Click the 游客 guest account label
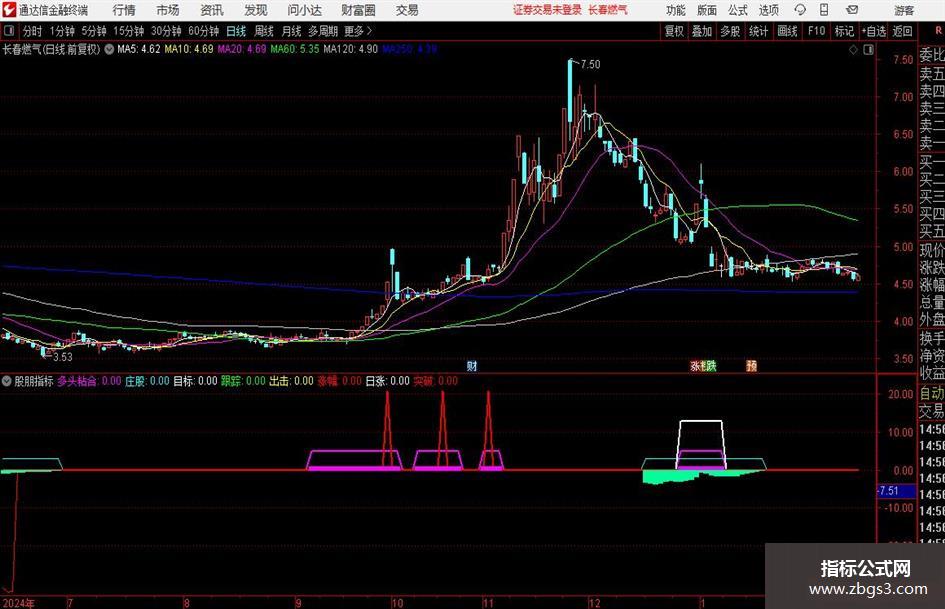 click(x=904, y=10)
